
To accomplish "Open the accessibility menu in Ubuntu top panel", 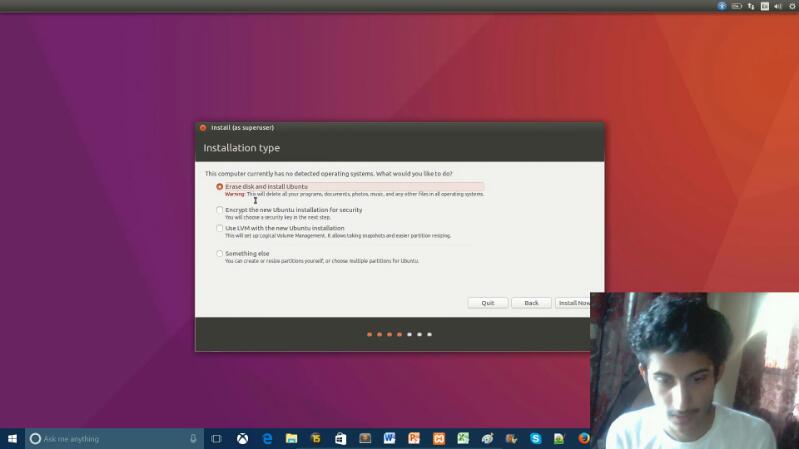I will [x=722, y=6].
